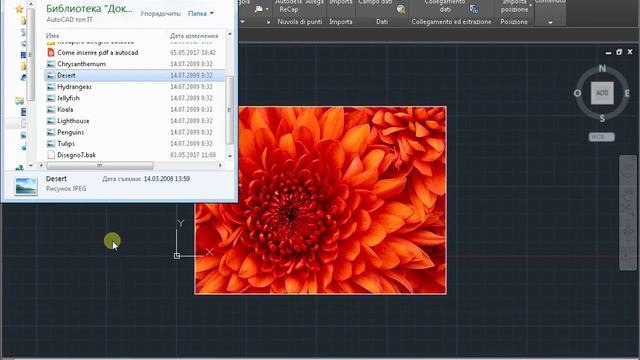Click the Desert preview thumbnail in details pane
The width and height of the screenshot is (640, 360).
pyautogui.click(x=26, y=187)
